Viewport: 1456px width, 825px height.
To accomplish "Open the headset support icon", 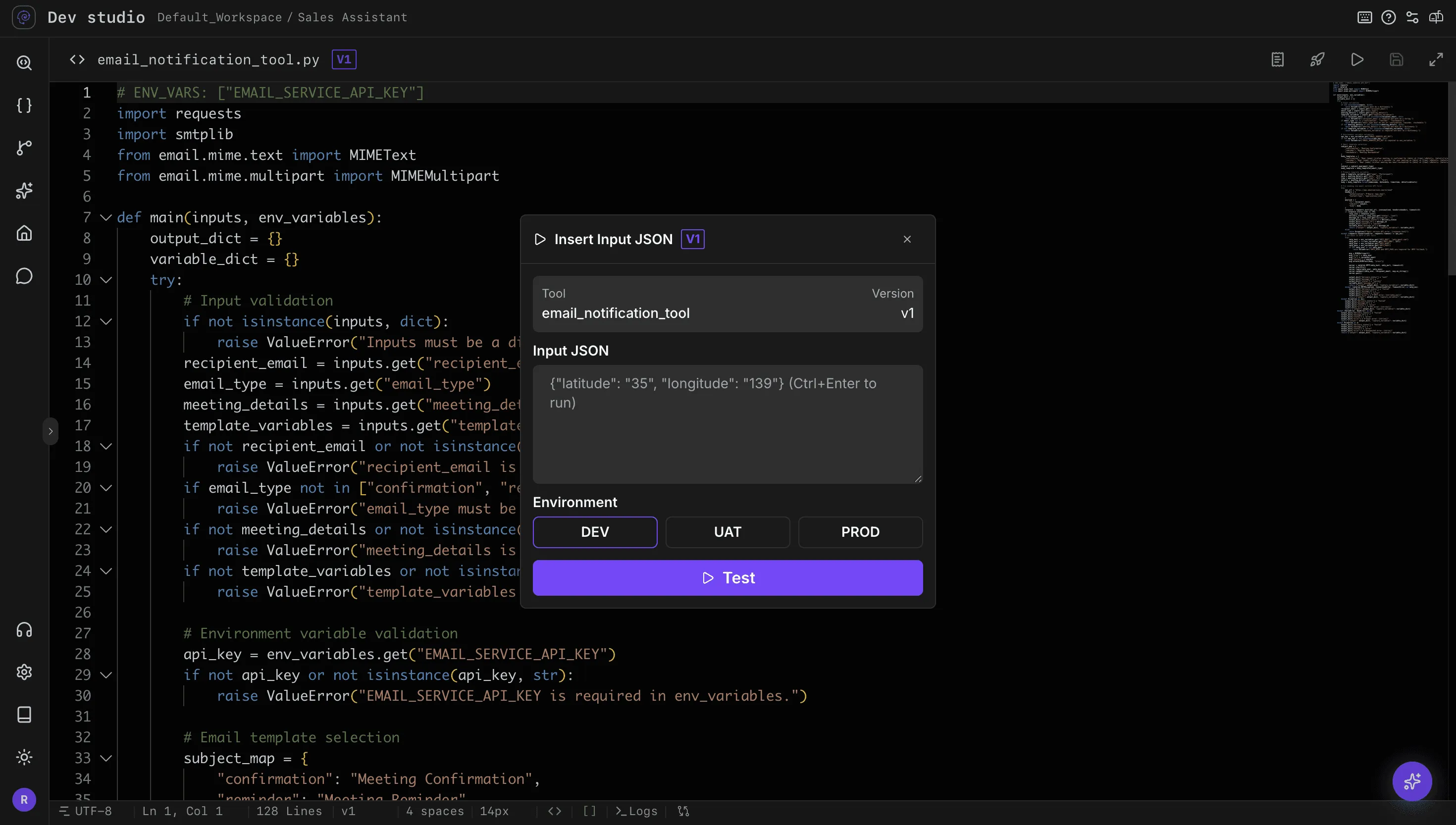I will (24, 630).
